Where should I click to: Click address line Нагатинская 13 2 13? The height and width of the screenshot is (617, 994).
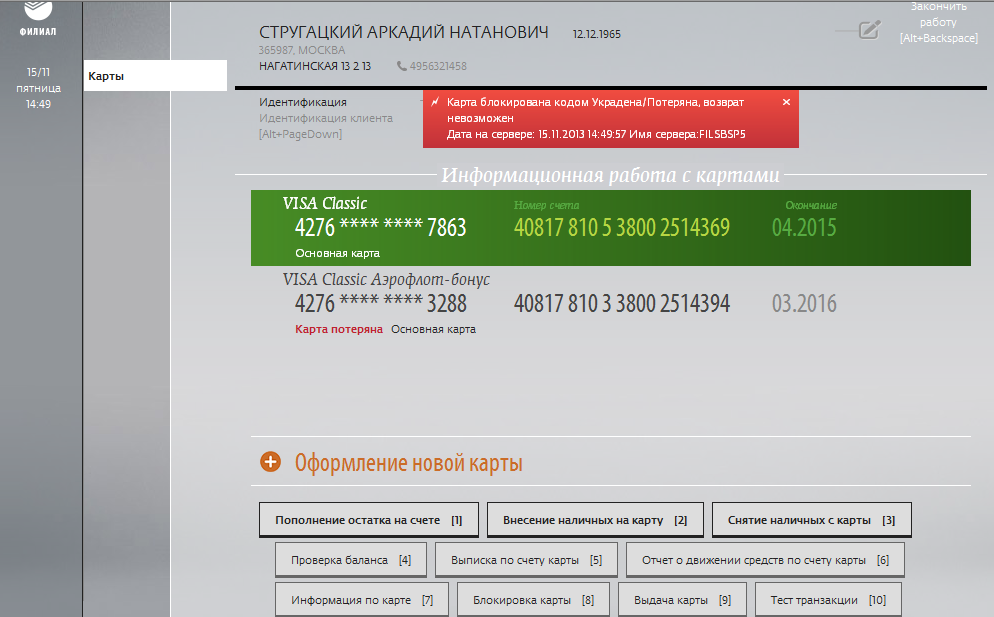315,66
